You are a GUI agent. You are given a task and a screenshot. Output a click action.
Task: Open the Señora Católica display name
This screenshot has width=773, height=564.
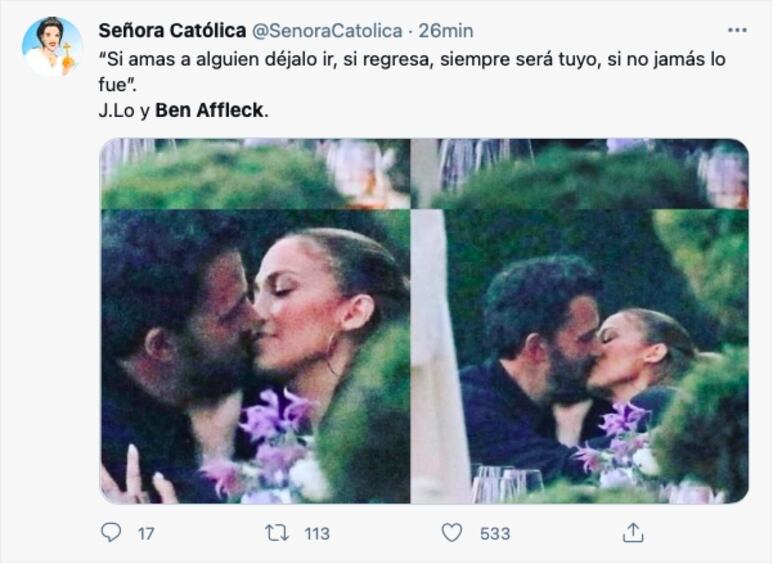pyautogui.click(x=172, y=31)
